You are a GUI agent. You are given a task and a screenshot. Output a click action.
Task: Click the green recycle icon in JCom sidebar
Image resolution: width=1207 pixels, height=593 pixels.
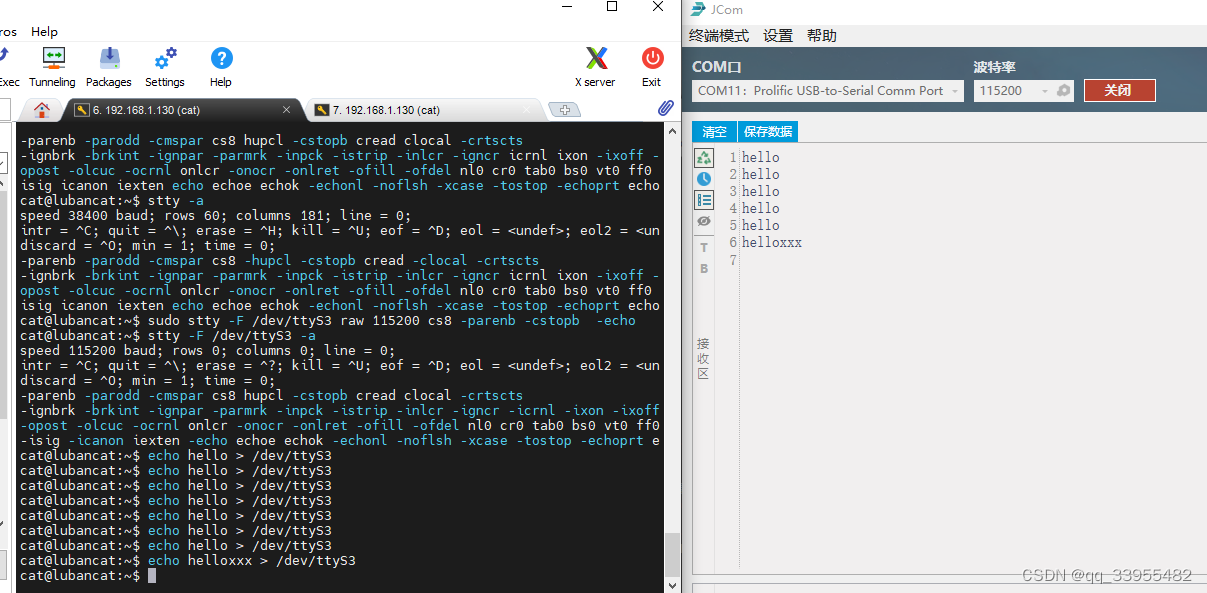click(704, 158)
